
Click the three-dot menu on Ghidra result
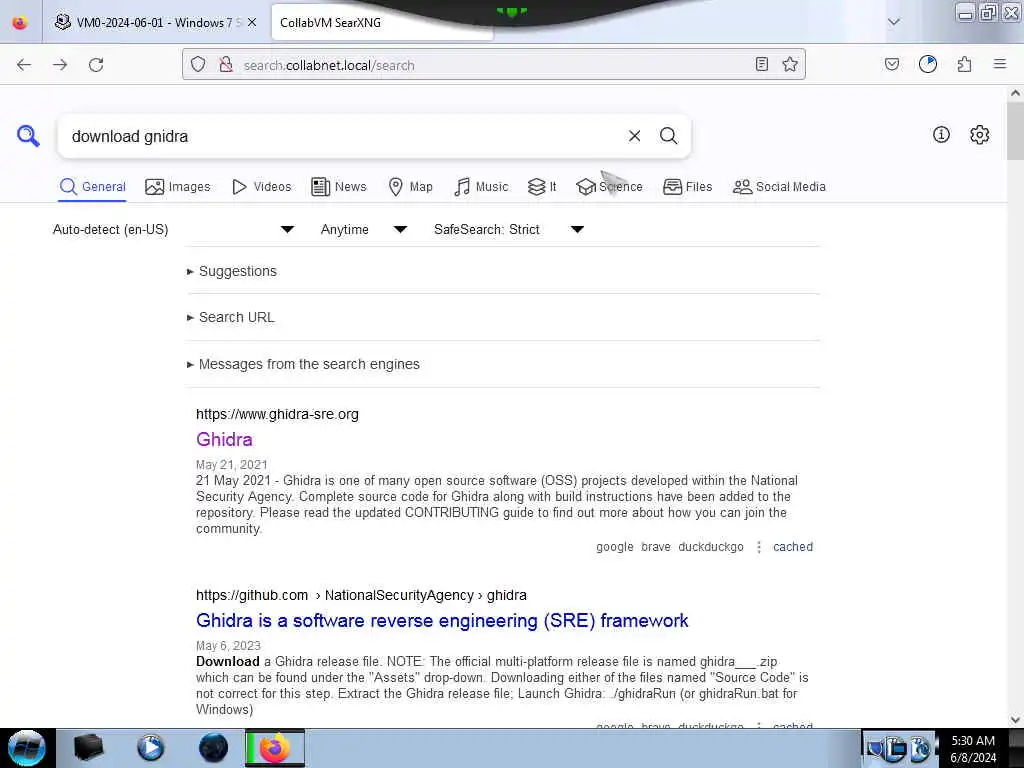click(x=759, y=547)
